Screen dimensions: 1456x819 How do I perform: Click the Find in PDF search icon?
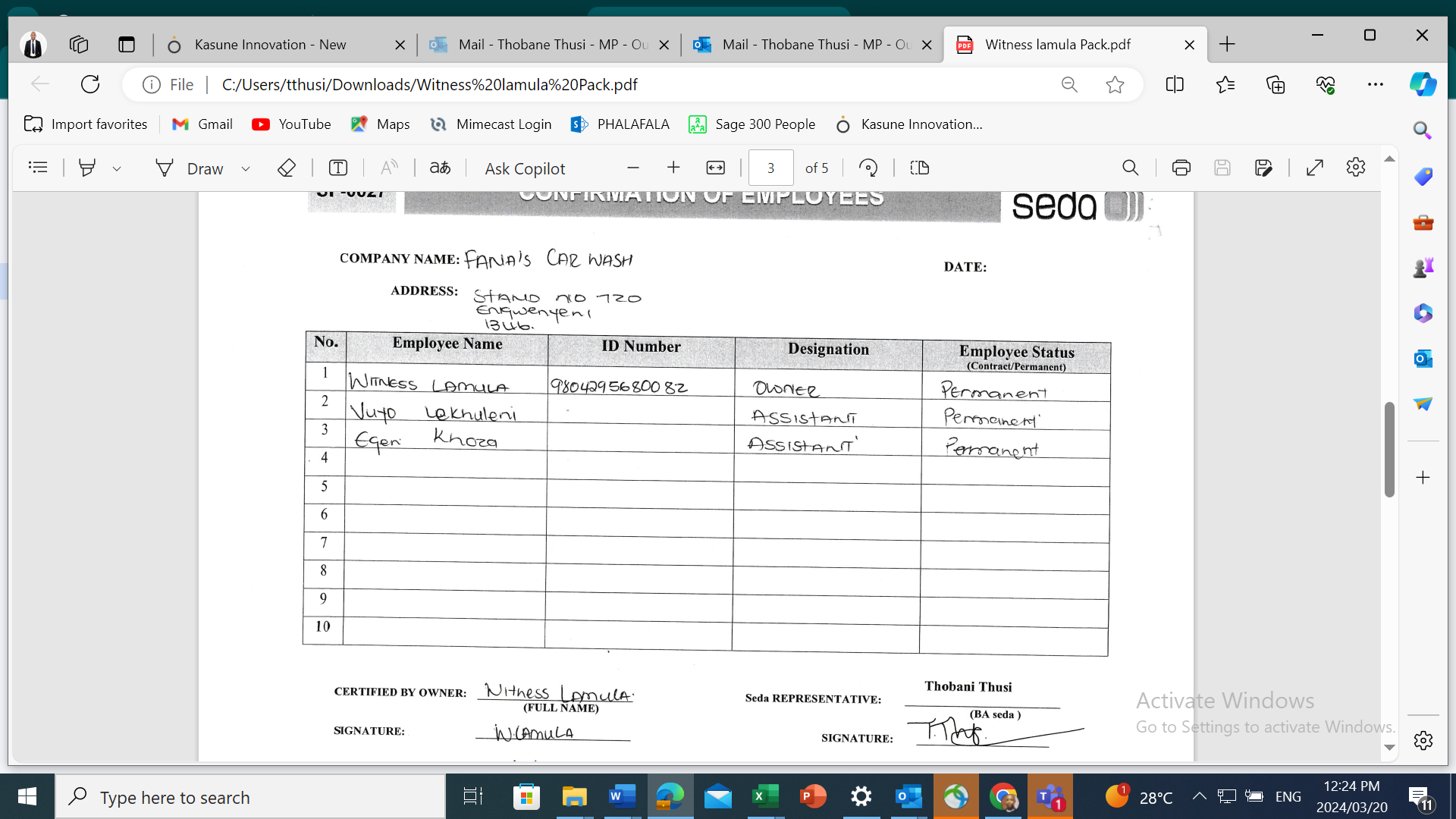click(x=1130, y=168)
